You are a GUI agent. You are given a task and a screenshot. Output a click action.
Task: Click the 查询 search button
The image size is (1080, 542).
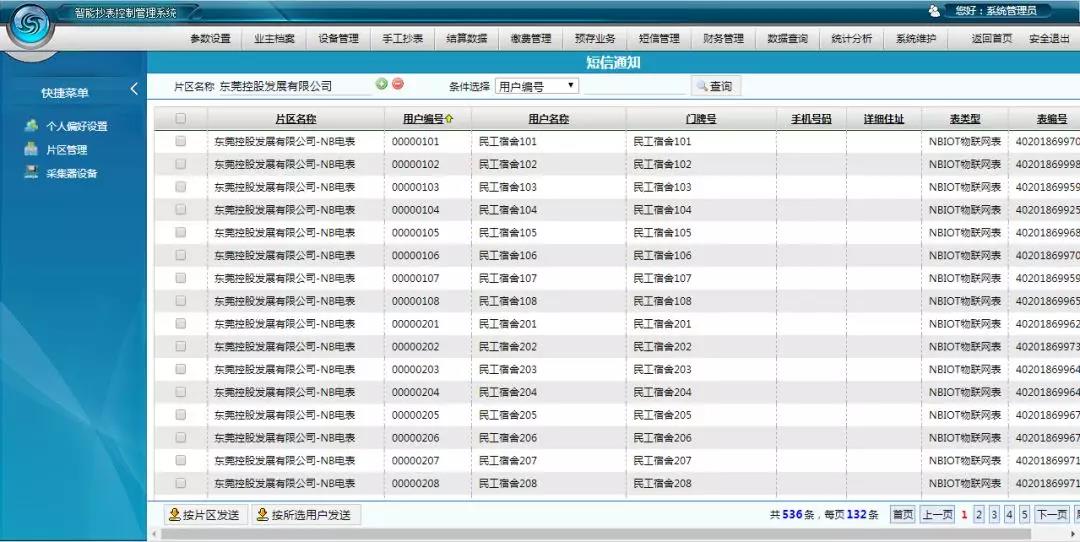pos(716,86)
